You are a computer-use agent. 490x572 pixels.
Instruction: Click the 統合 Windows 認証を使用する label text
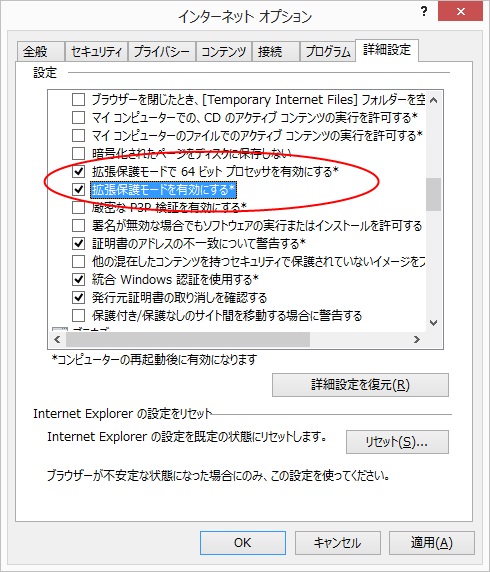point(175,280)
